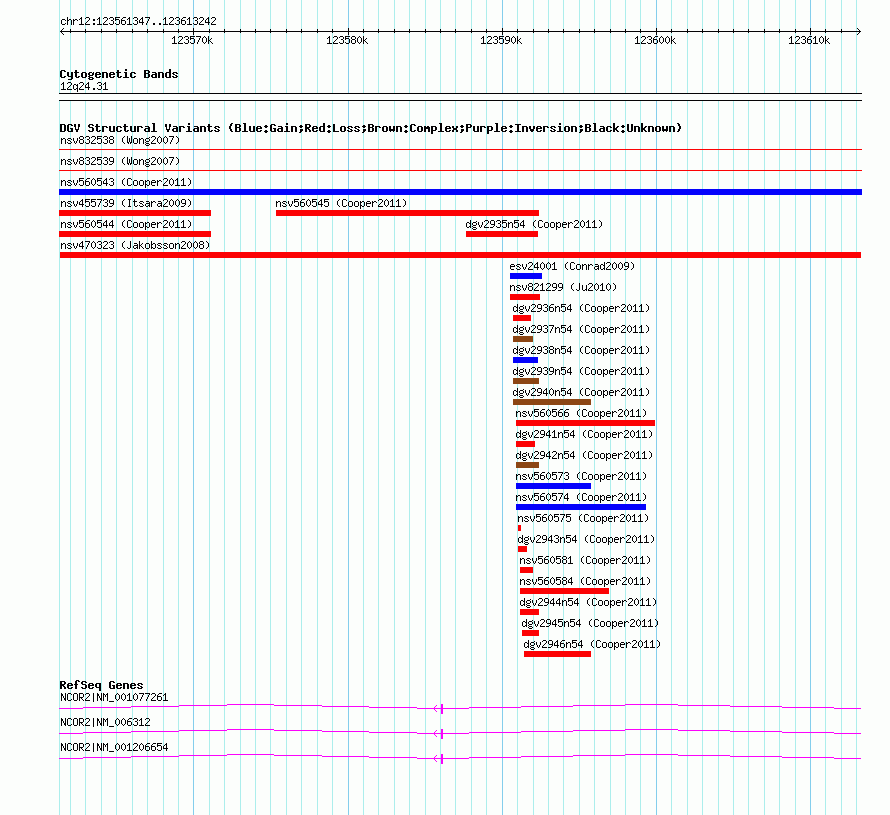The width and height of the screenshot is (890, 815).
Task: Click the red bar under dgv2941n54
Action: pyautogui.click(x=525, y=444)
